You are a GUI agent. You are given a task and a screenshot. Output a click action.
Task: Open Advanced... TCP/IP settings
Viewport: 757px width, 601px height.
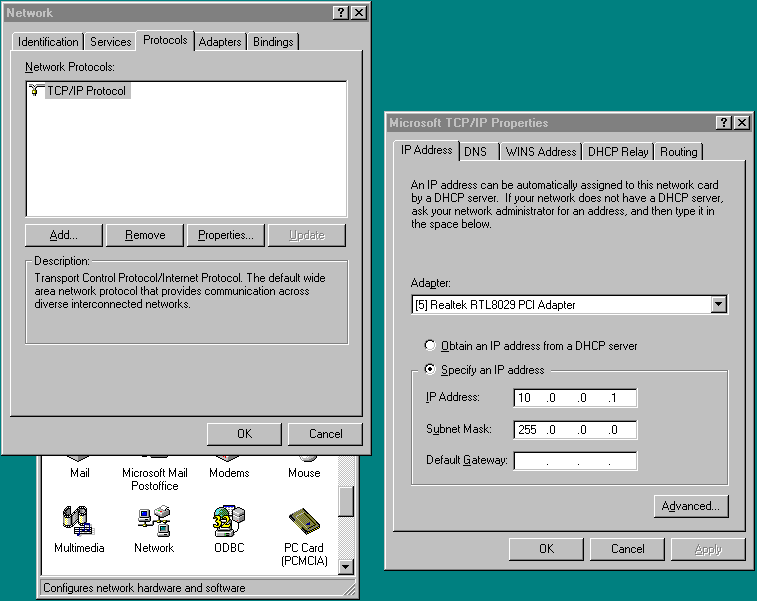pos(691,506)
